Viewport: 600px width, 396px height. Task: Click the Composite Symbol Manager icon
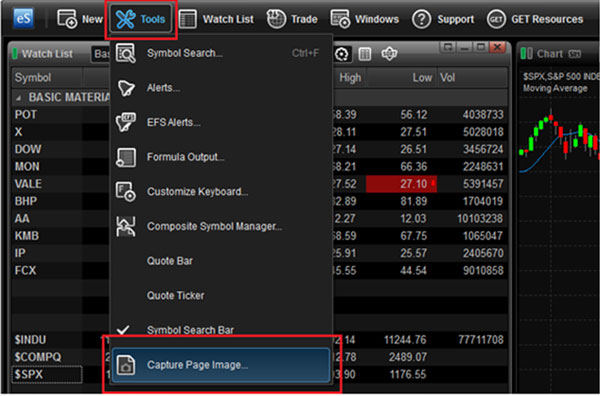126,226
